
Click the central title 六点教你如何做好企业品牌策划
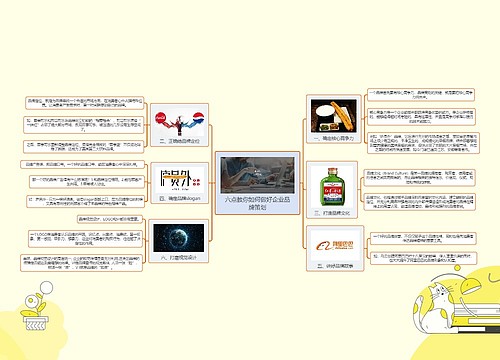[257, 203]
